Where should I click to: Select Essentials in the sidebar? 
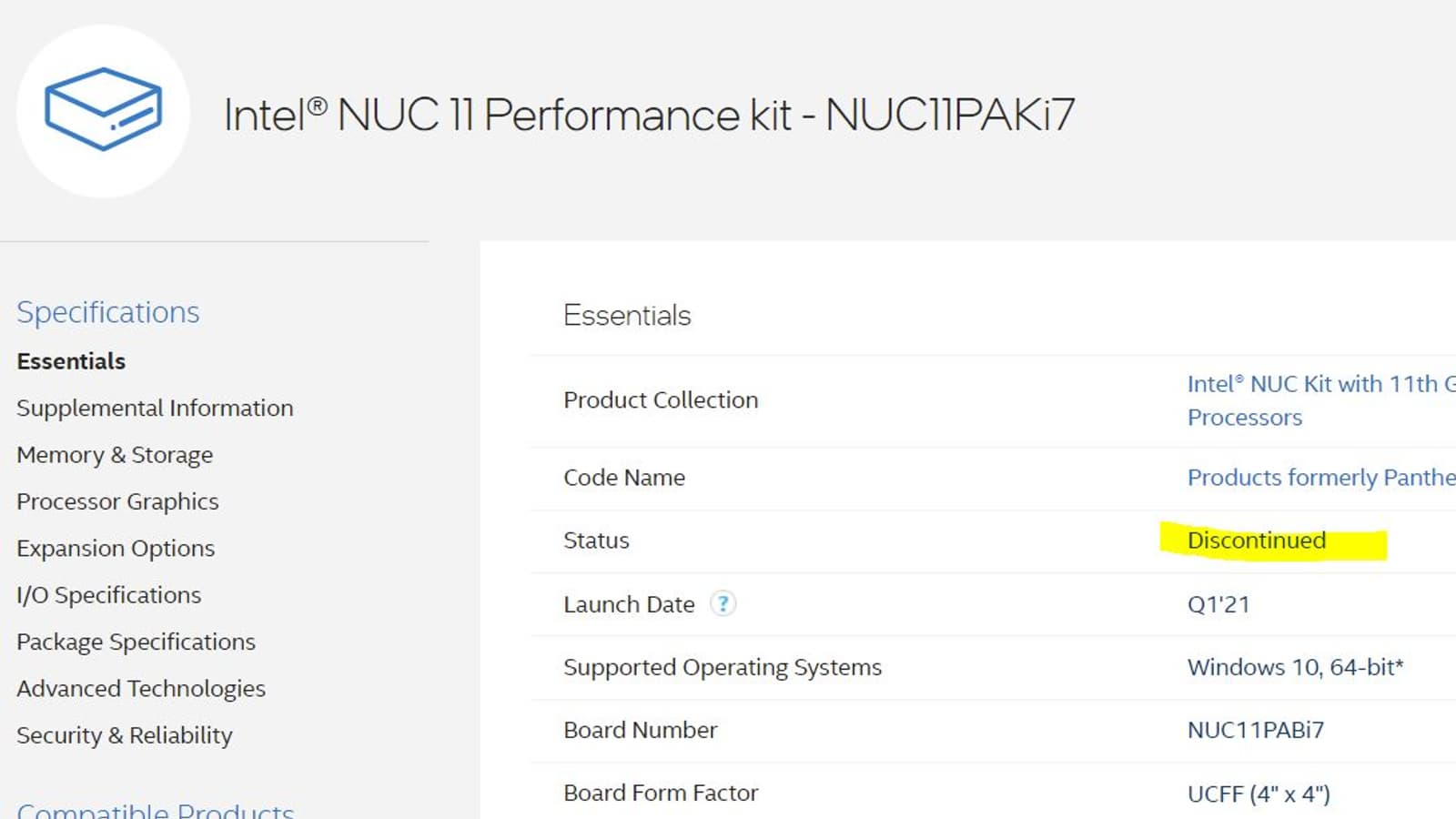click(71, 361)
